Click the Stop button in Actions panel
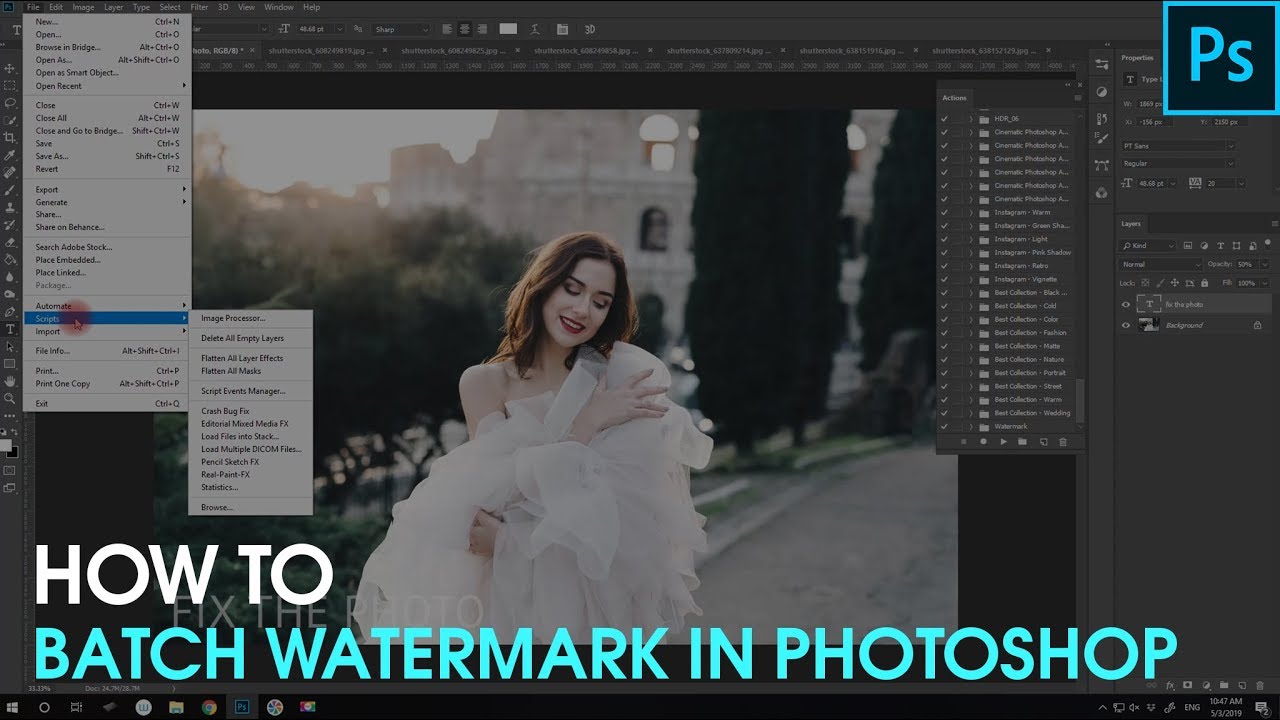 (963, 441)
